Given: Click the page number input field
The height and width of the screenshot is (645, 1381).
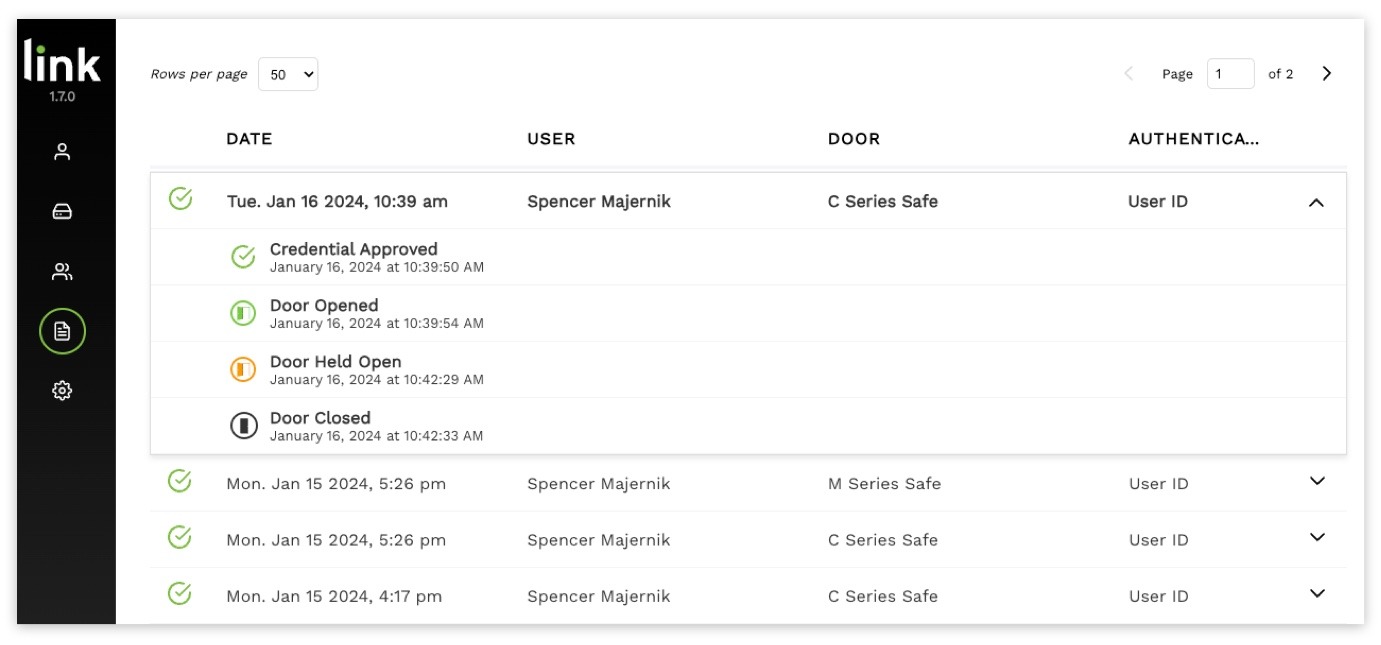Looking at the screenshot, I should click(1230, 73).
